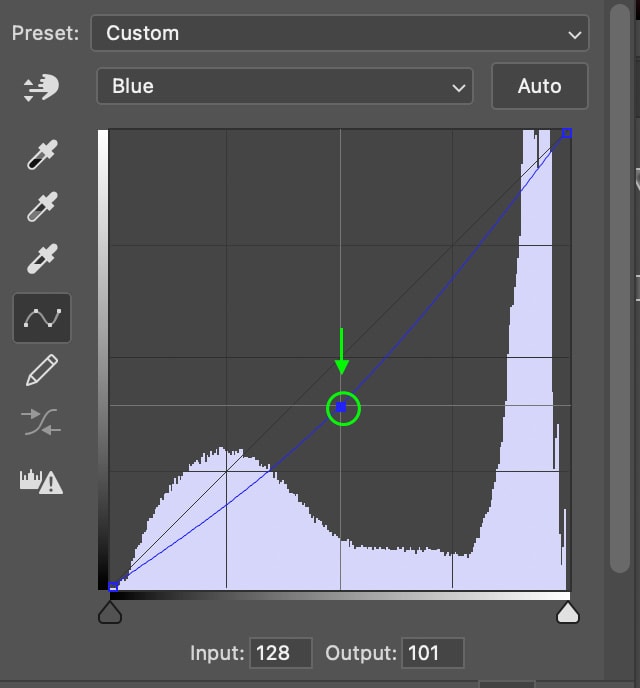Open the Preset dropdown showing Custom

[x=340, y=33]
